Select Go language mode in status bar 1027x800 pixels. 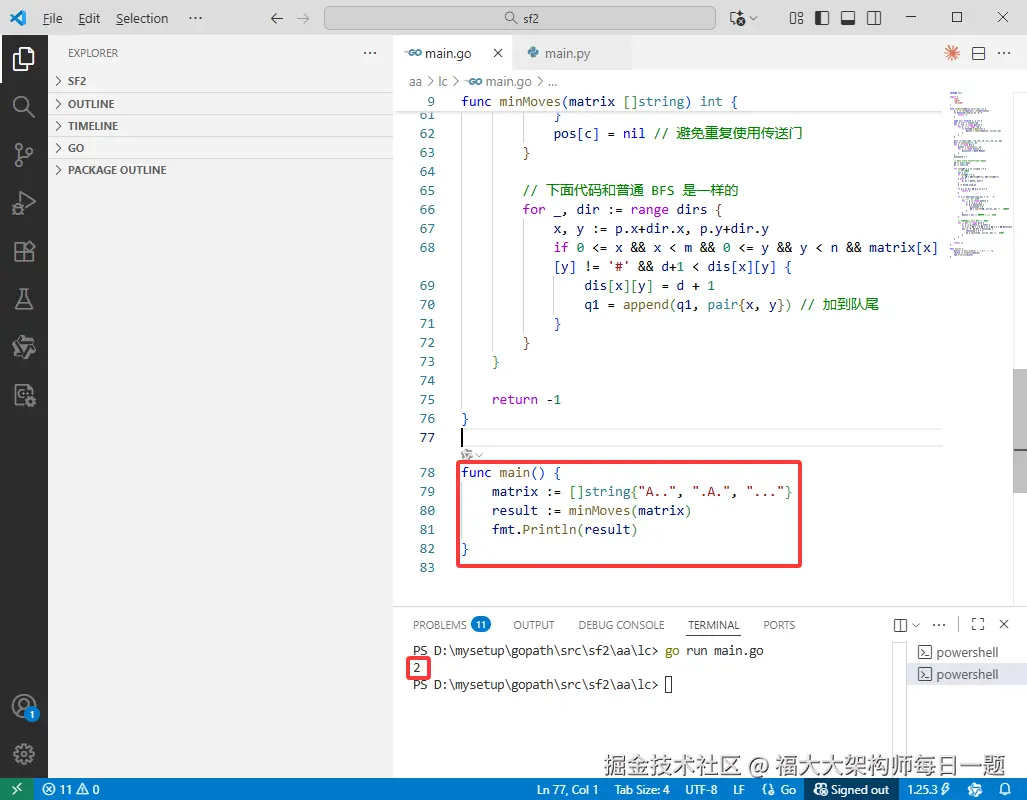pyautogui.click(x=779, y=790)
